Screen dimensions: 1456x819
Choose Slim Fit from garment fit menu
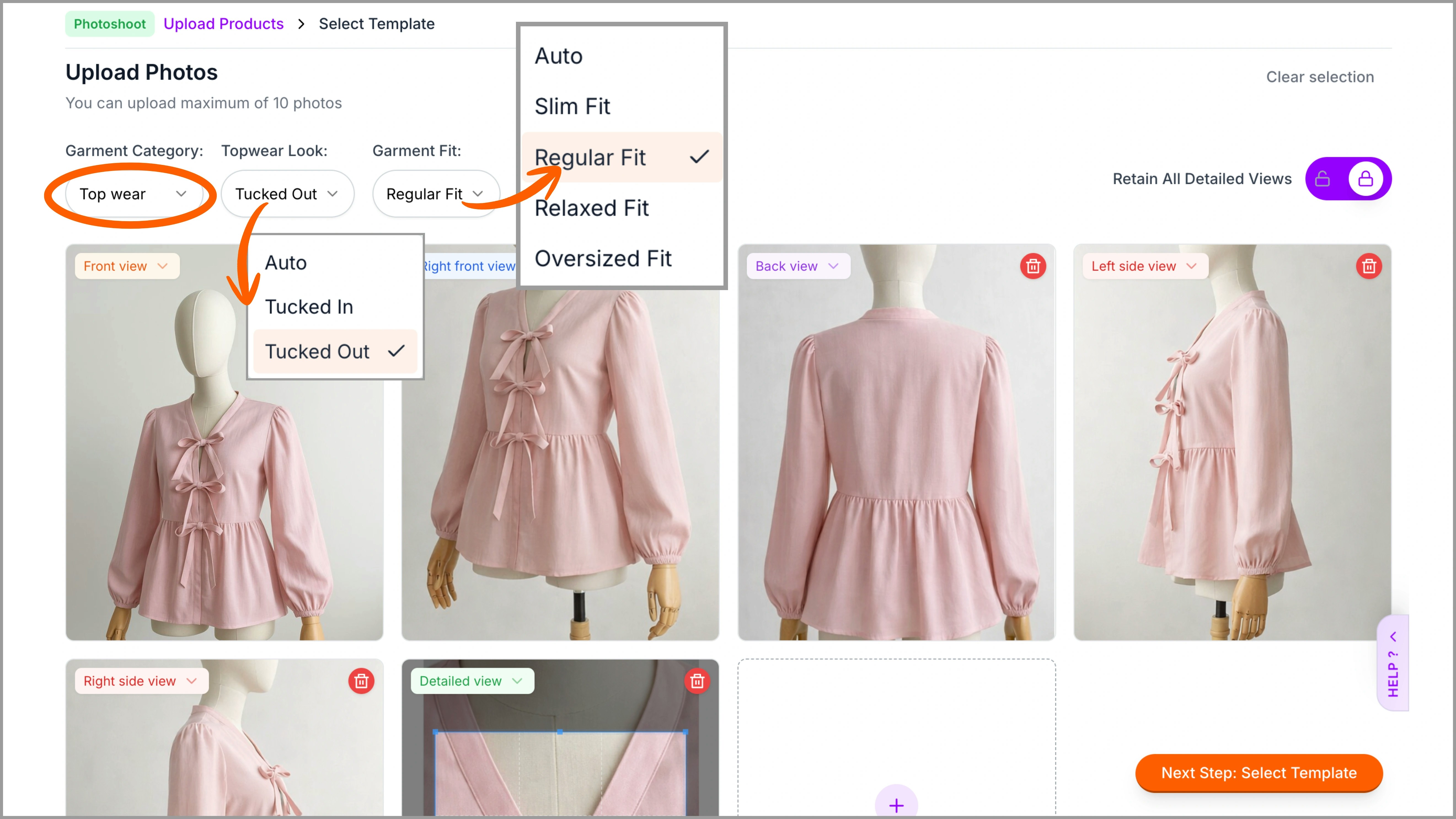tap(572, 106)
